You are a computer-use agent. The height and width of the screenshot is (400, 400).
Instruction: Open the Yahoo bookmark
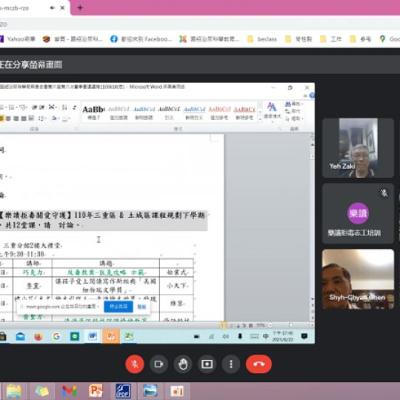[x=17, y=39]
